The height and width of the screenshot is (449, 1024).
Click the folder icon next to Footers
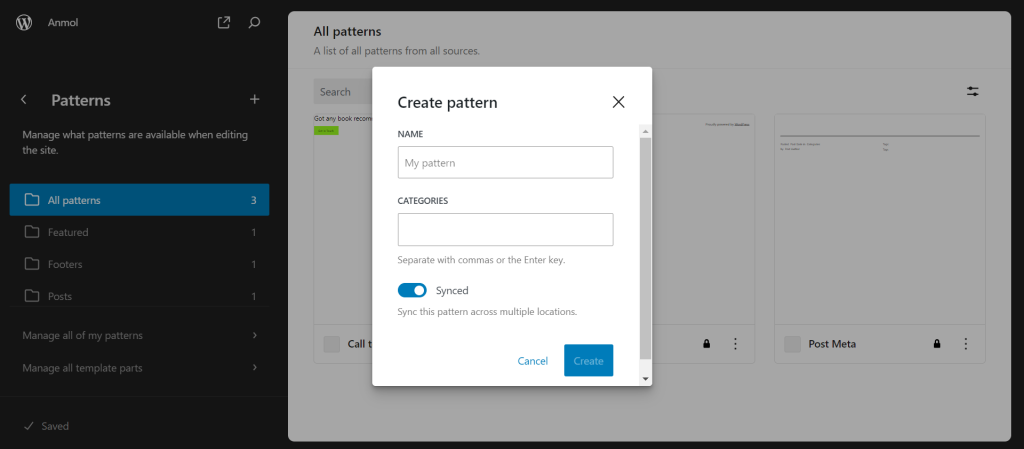click(31, 264)
